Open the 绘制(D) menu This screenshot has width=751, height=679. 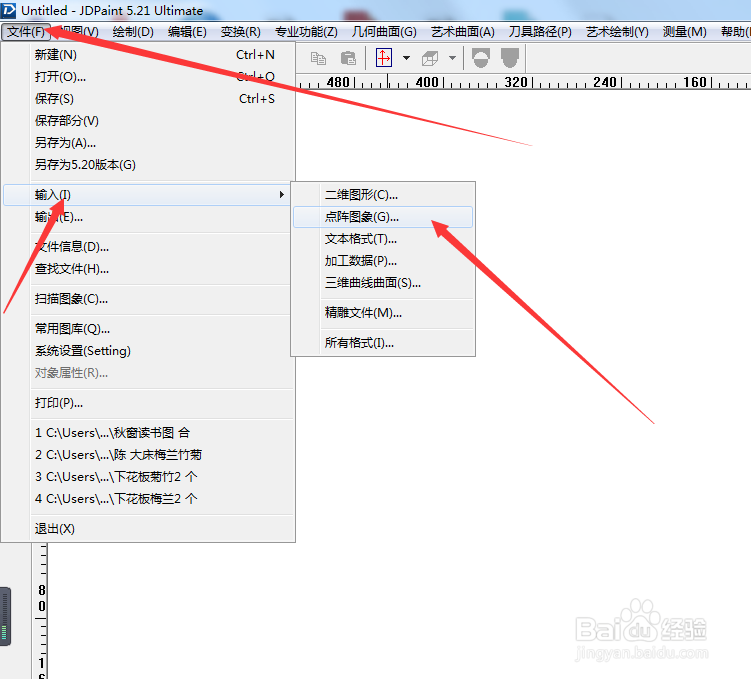pyautogui.click(x=133, y=32)
